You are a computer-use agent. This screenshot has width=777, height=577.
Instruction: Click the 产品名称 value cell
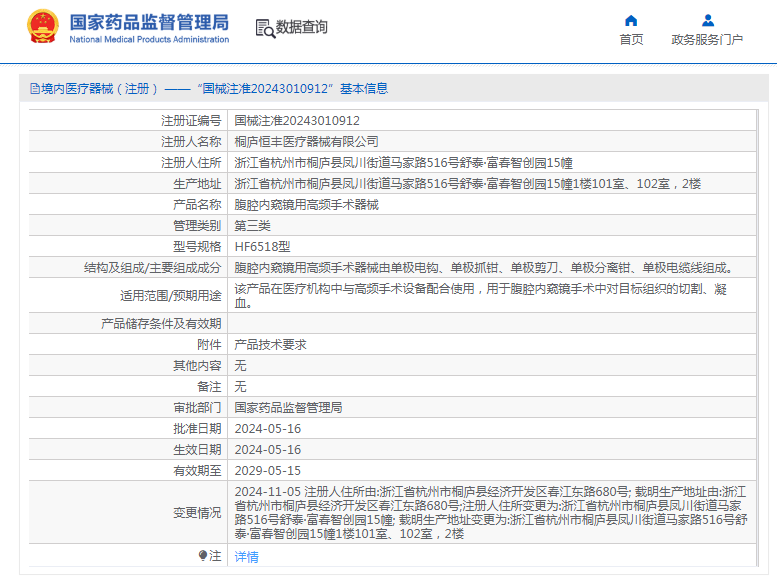492,205
